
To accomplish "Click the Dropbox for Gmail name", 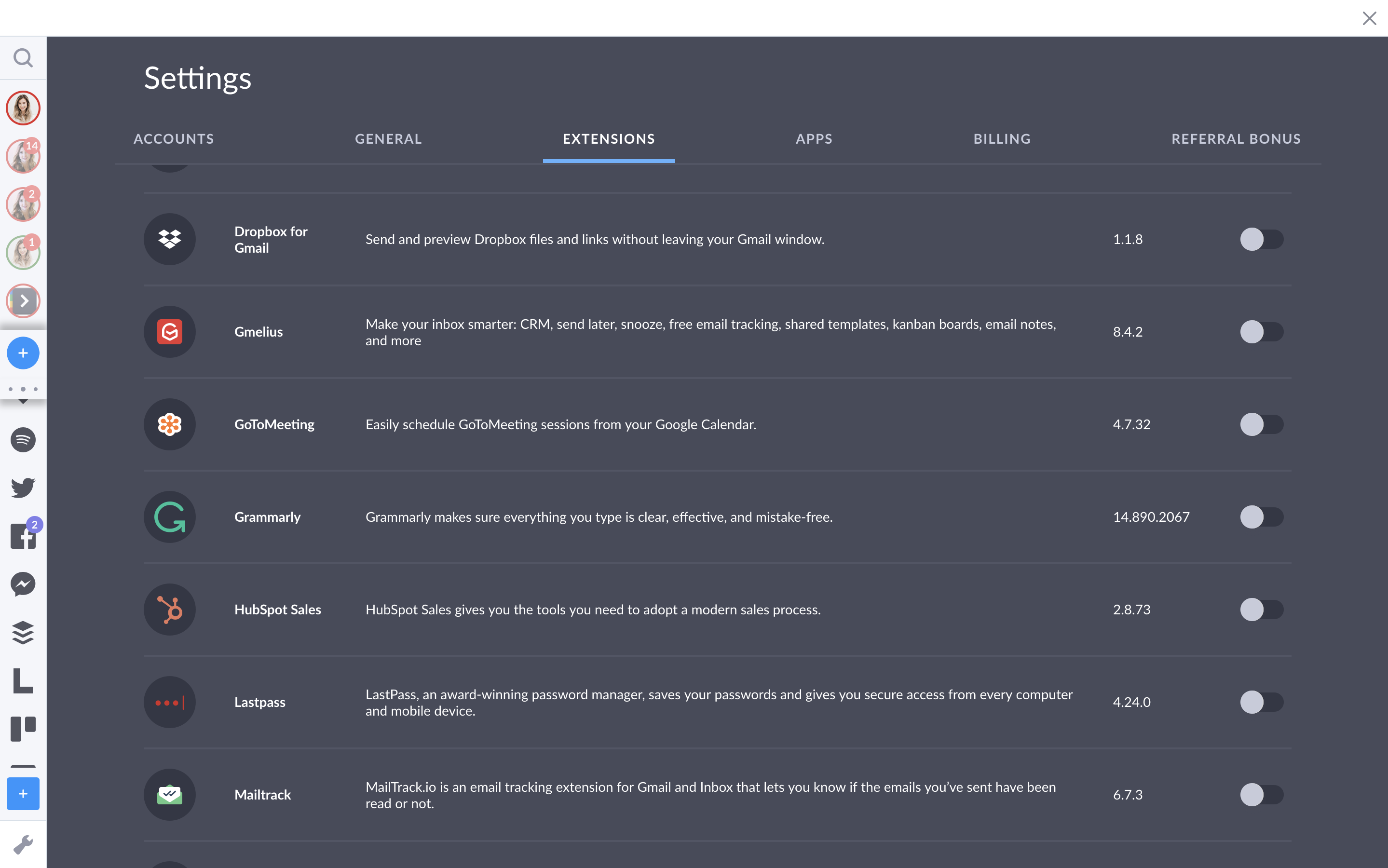I will point(271,239).
